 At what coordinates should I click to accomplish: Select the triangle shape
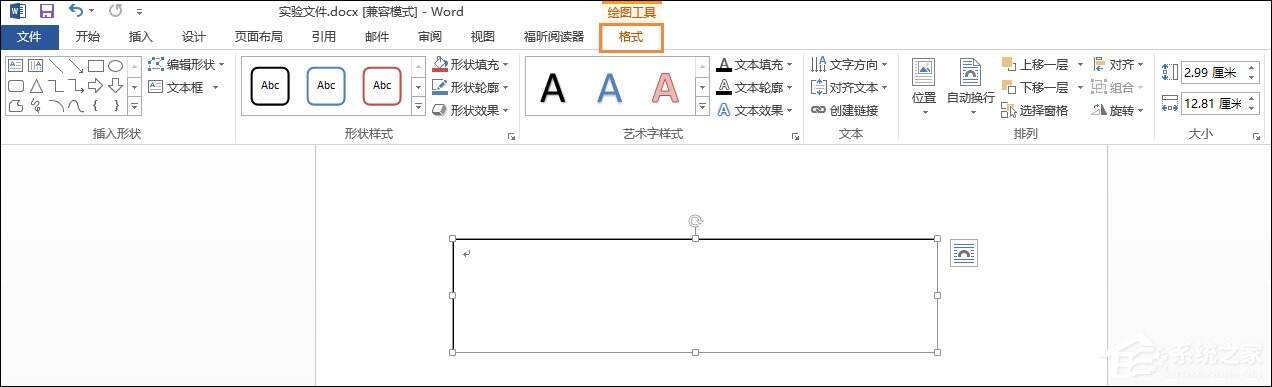point(36,86)
